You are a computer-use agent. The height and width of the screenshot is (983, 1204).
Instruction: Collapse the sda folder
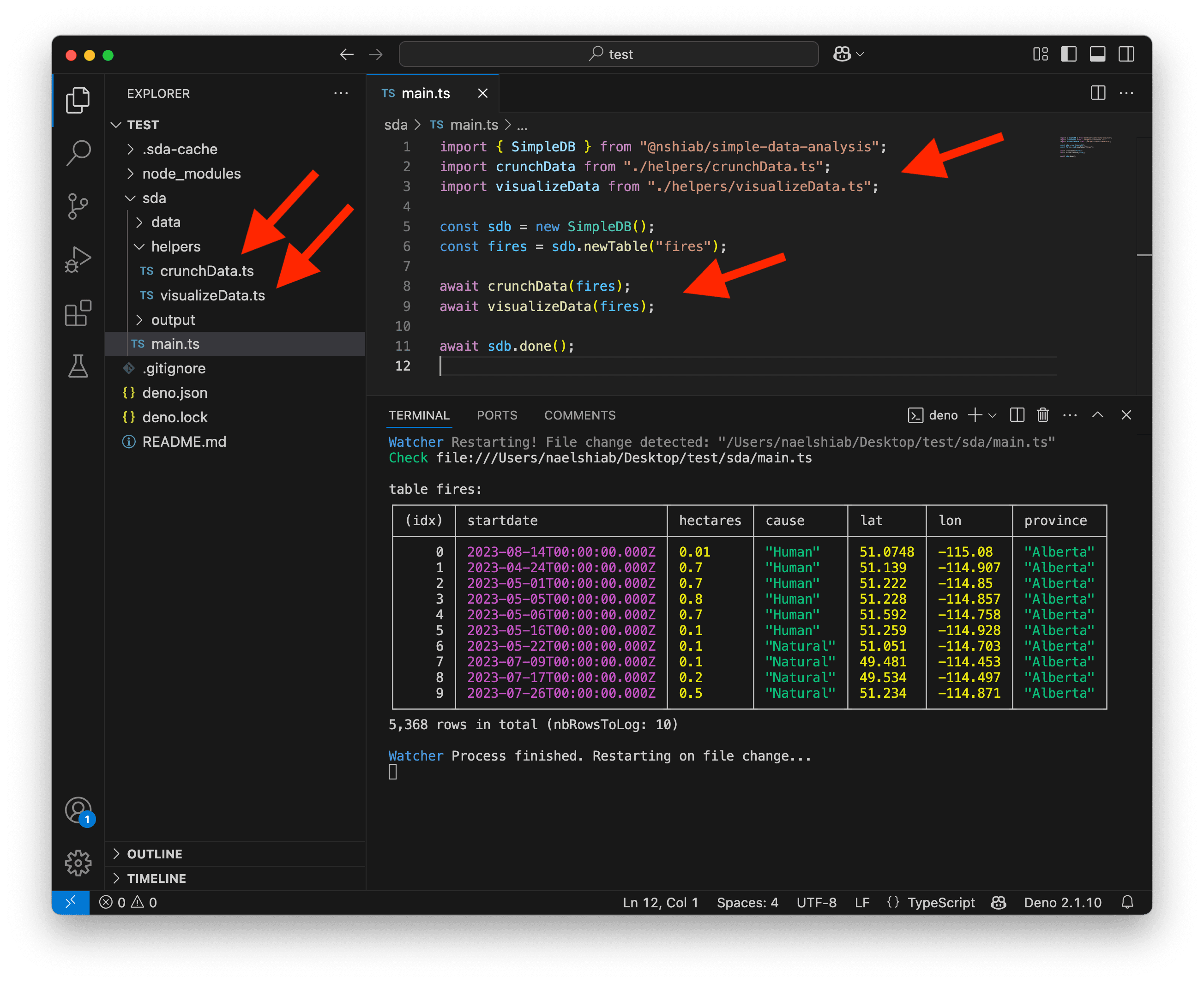(235, 198)
